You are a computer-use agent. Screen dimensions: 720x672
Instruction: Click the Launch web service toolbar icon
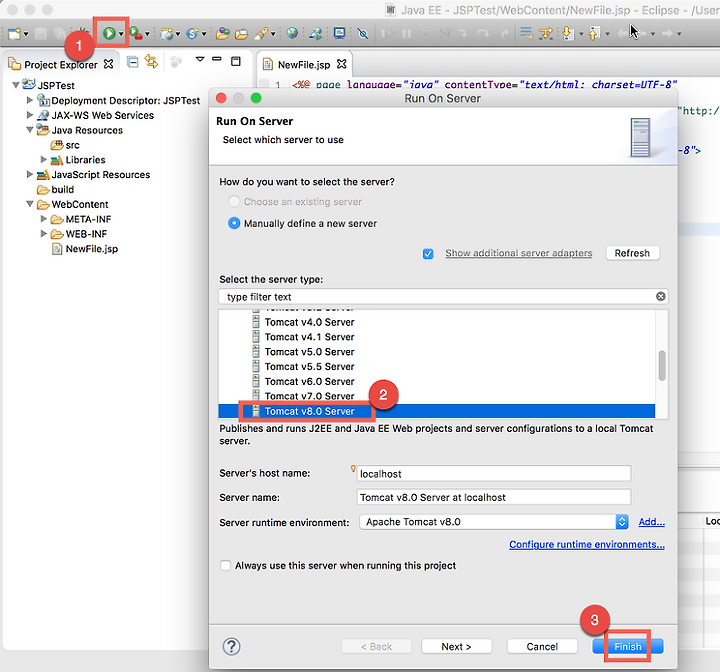(x=315, y=34)
